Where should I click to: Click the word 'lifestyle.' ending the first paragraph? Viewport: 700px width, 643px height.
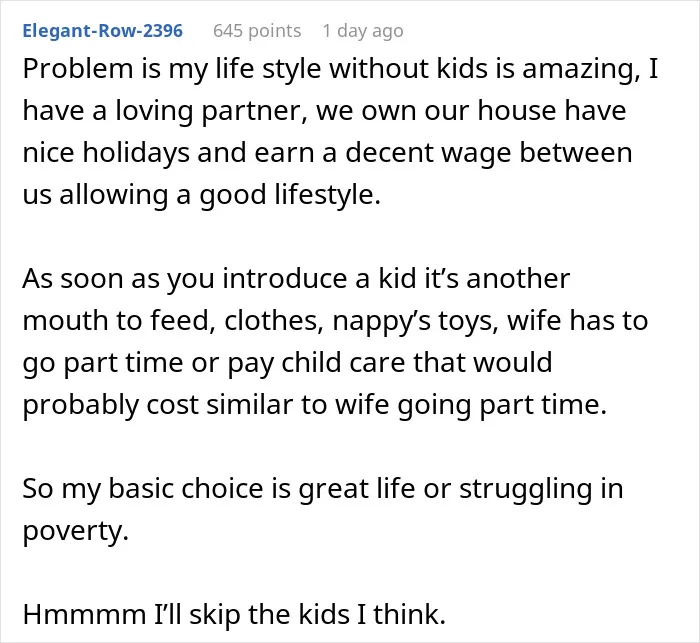(328, 195)
